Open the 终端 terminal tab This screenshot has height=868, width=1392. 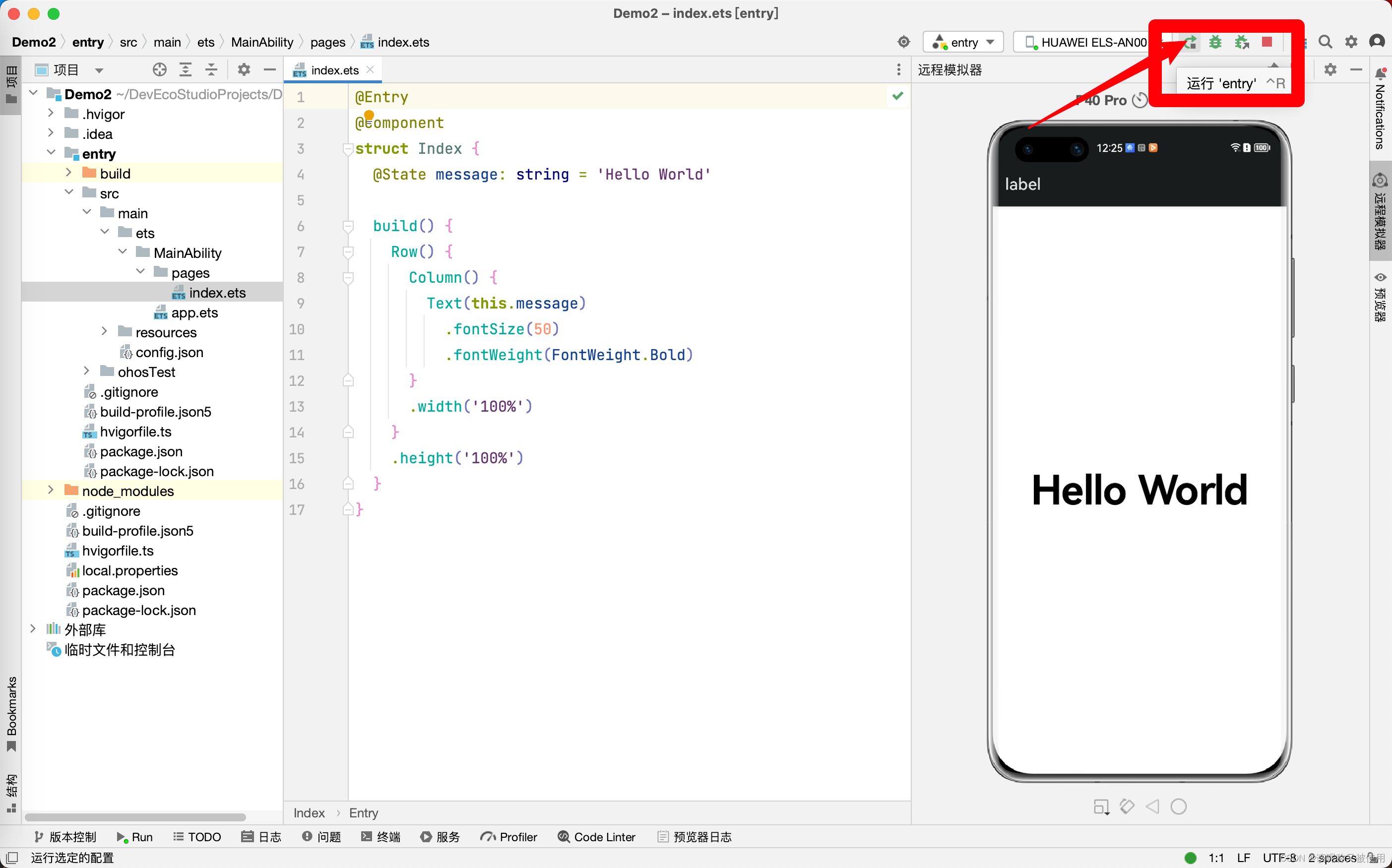(x=380, y=836)
